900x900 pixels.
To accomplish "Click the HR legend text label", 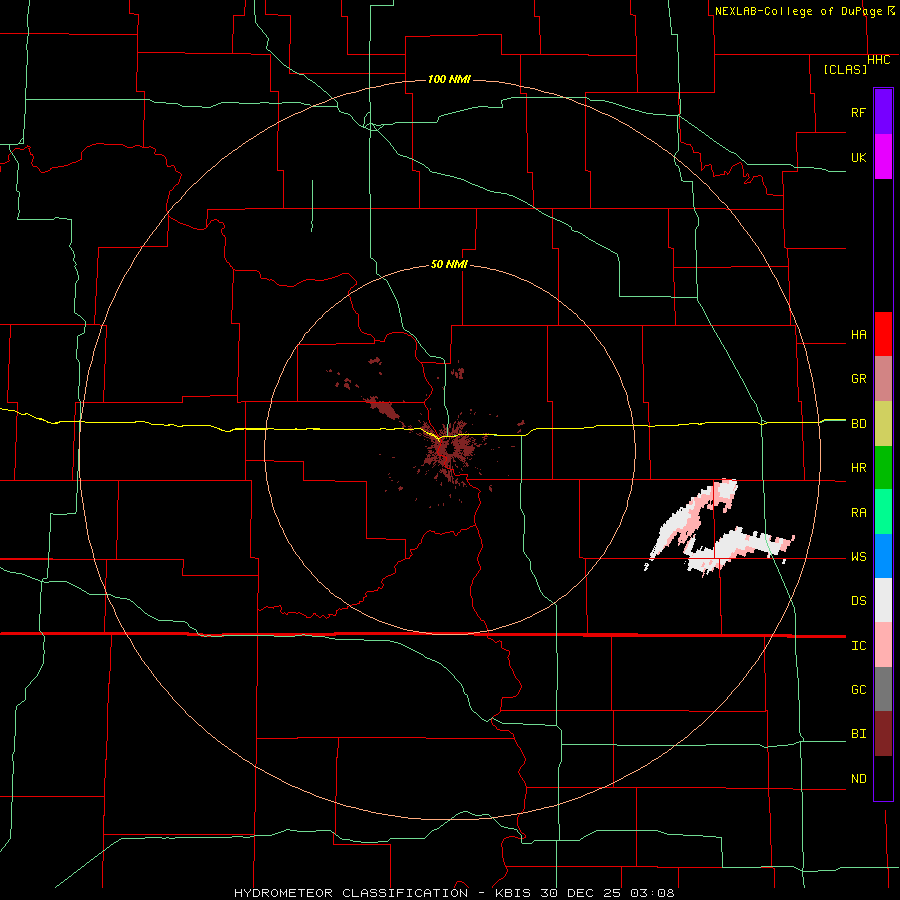I will [x=858, y=468].
